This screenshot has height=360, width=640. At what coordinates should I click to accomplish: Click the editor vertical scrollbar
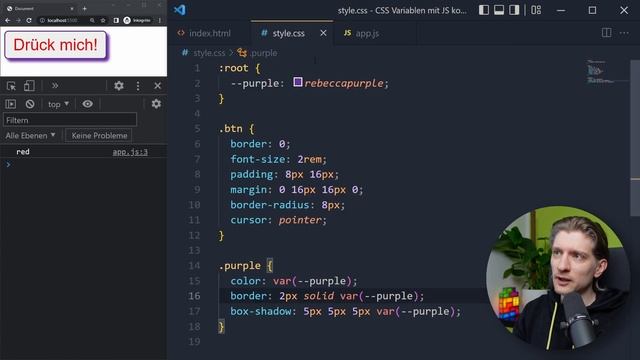point(635,139)
